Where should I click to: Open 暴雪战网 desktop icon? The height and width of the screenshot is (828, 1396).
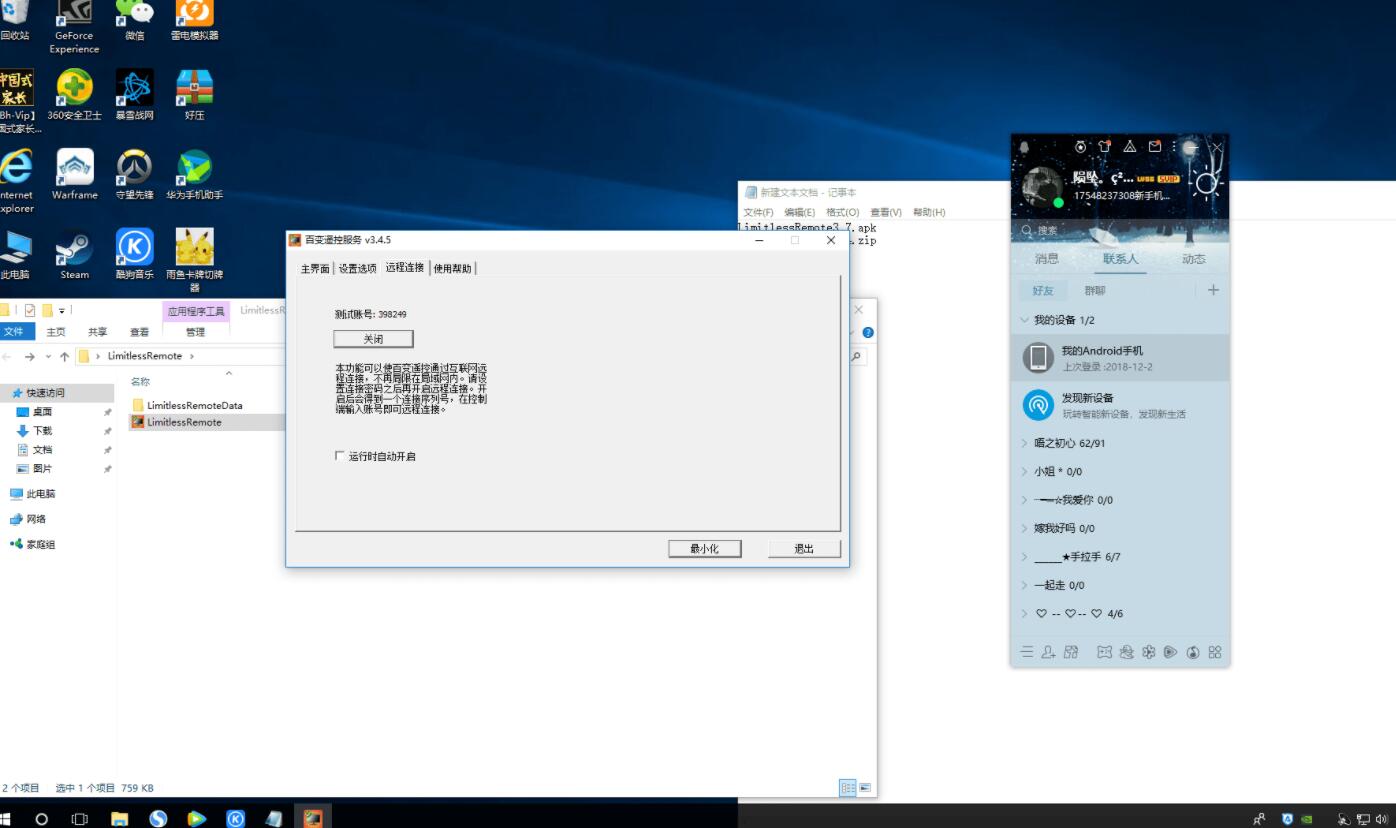pos(134,94)
